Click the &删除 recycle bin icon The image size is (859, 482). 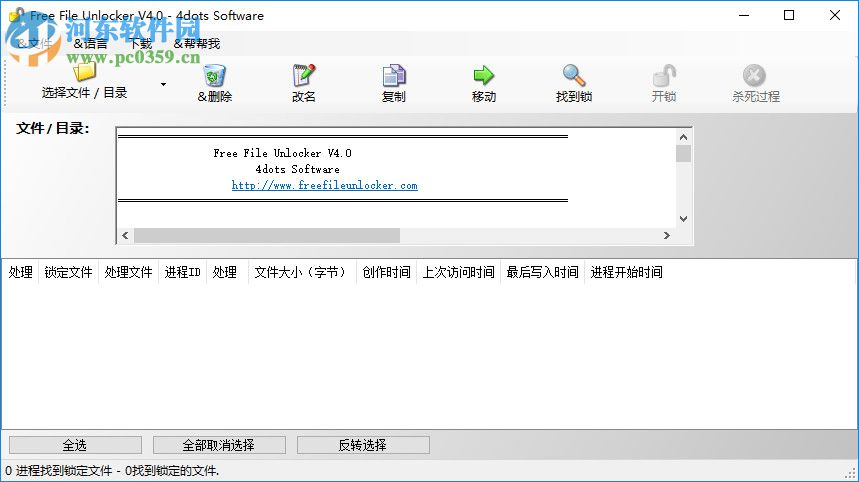tap(214, 75)
